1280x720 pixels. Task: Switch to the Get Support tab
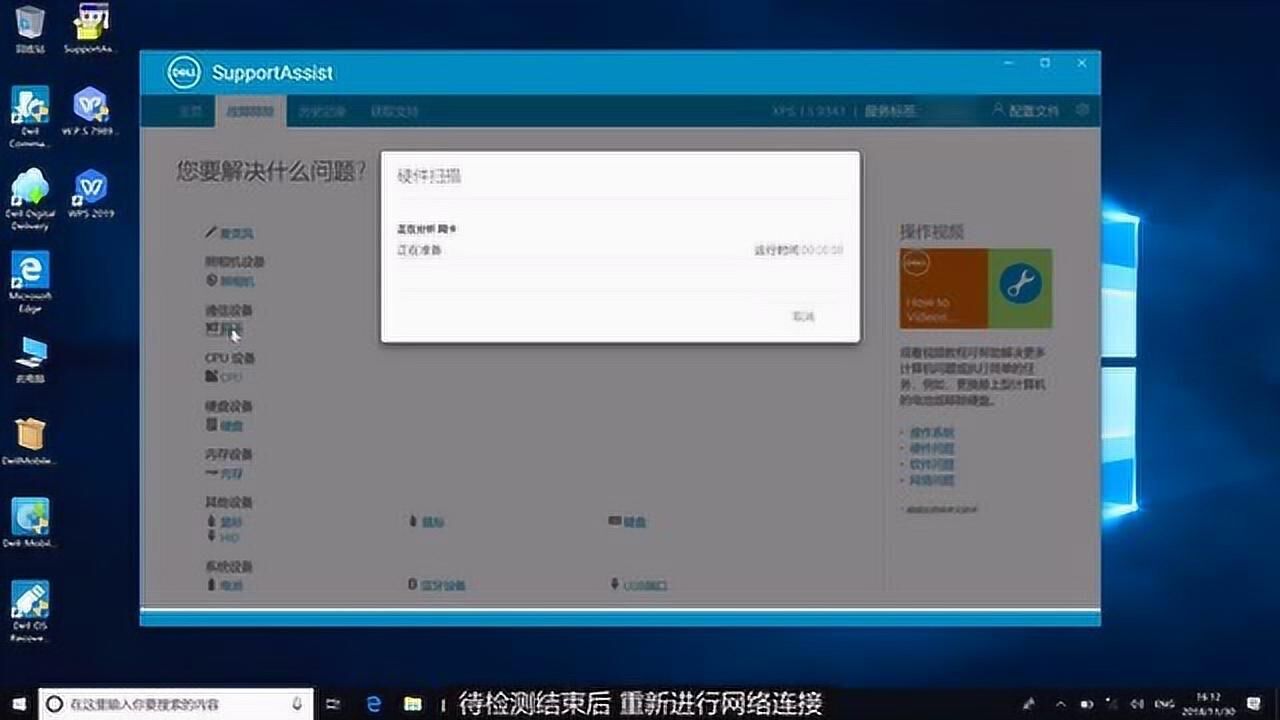(x=394, y=111)
